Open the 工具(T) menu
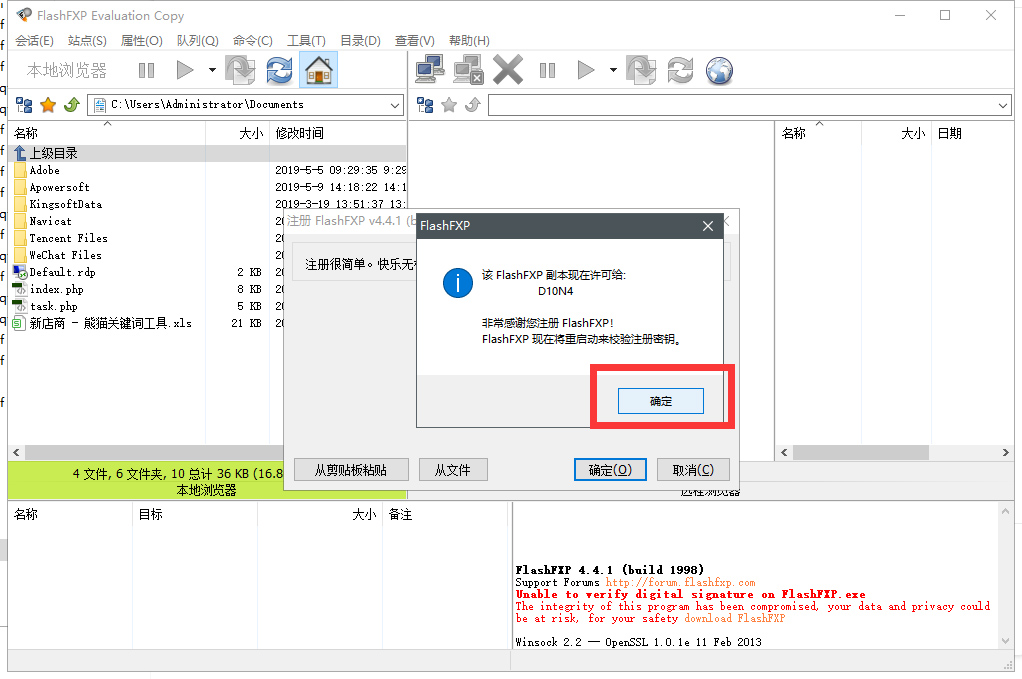This screenshot has height=679, width=1022. point(306,41)
